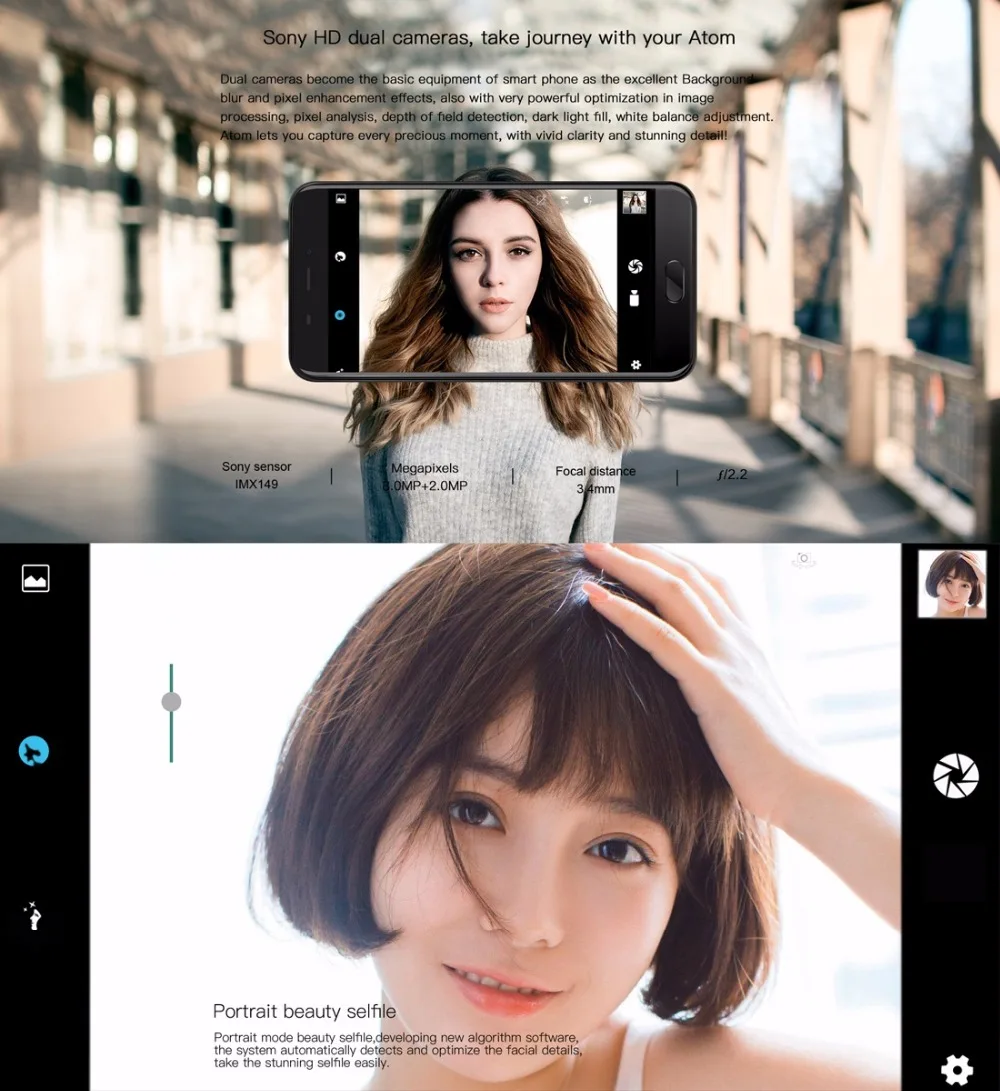Viewport: 1000px width, 1091px height.
Task: Click the 'Portrait beauty selfile' heading
Action: click(304, 1011)
